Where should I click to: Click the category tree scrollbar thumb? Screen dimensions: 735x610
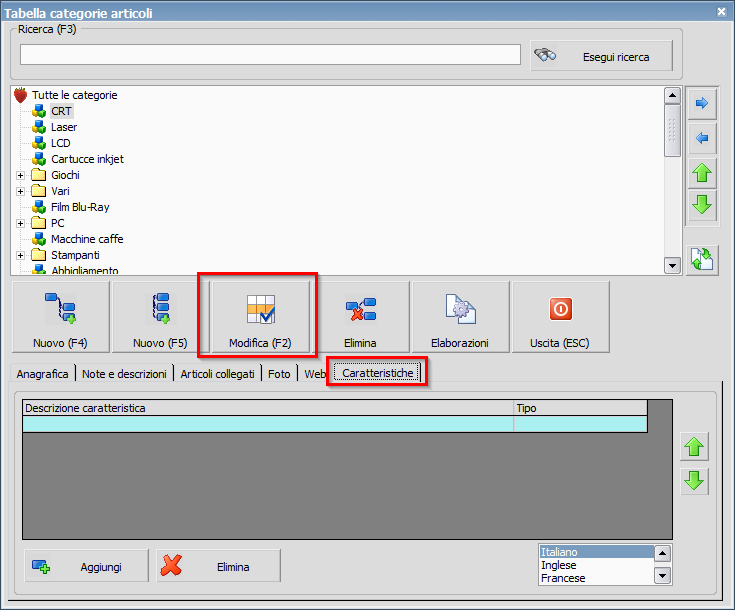point(673,130)
